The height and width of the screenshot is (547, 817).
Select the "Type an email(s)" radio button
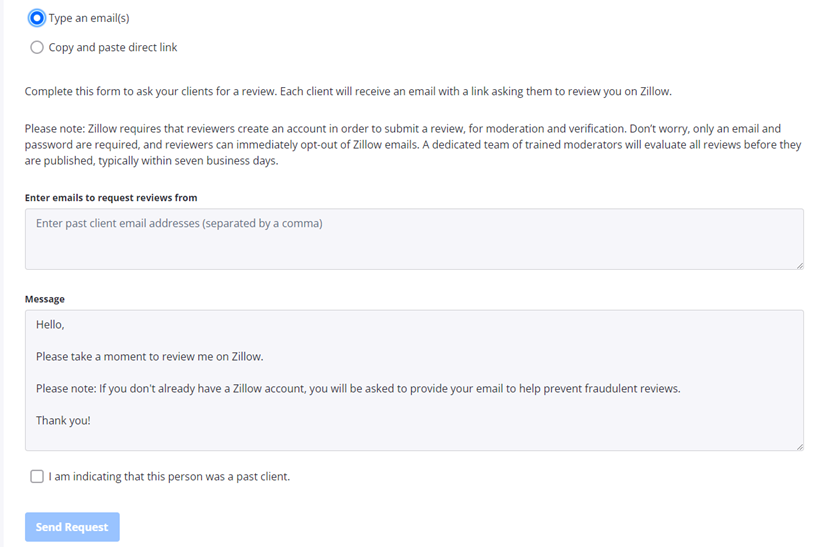point(37,18)
